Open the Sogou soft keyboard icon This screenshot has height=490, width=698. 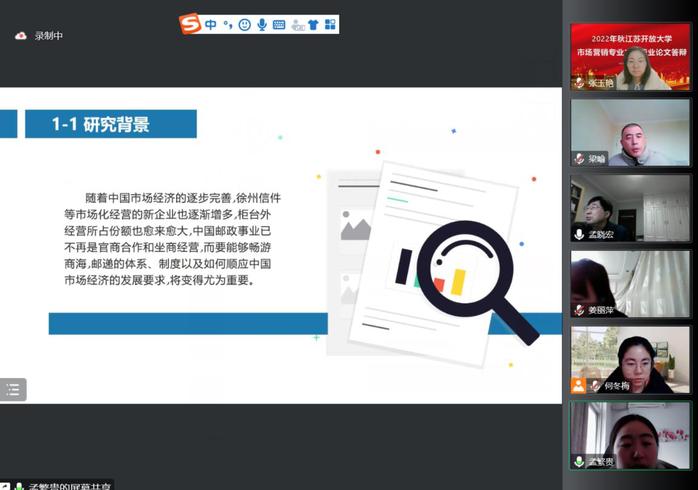point(278,24)
